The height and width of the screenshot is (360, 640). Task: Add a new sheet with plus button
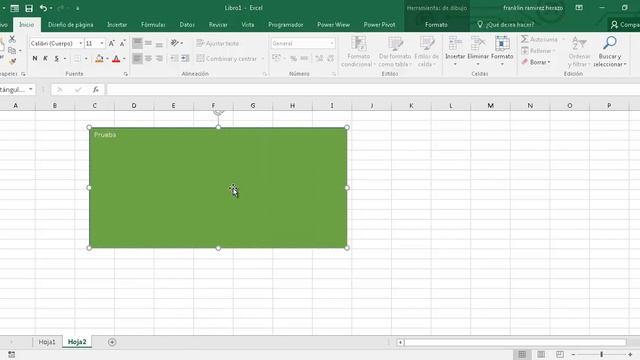pos(112,342)
